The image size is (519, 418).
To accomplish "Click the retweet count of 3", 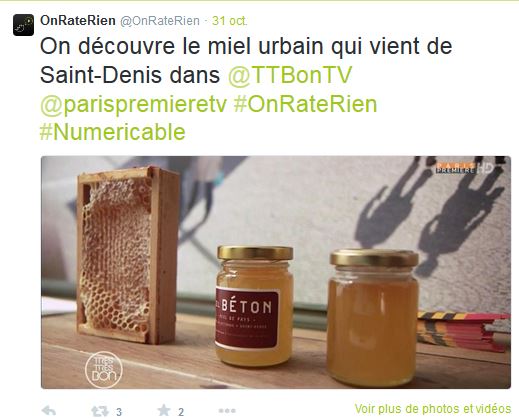I will click(x=119, y=412).
